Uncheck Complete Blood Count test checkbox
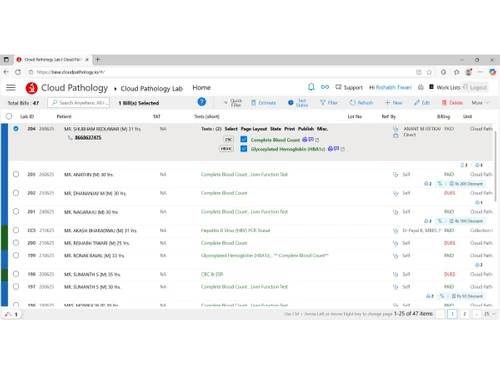 click(244, 139)
